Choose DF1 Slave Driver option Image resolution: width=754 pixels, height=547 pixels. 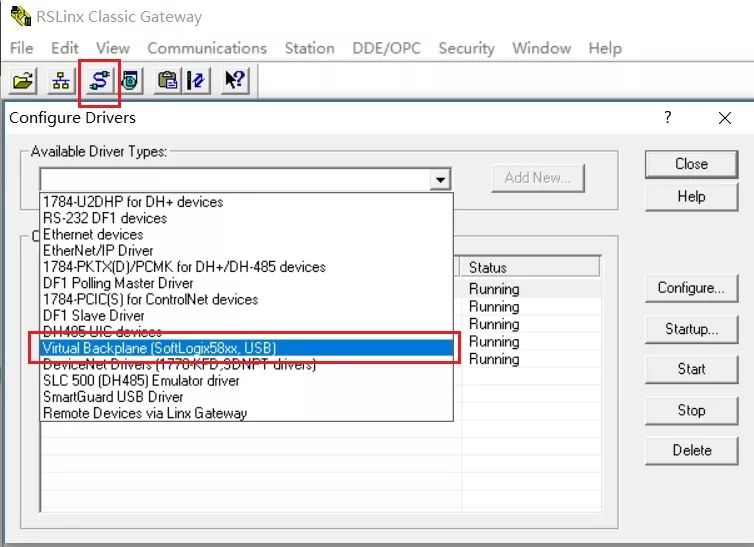coord(246,315)
